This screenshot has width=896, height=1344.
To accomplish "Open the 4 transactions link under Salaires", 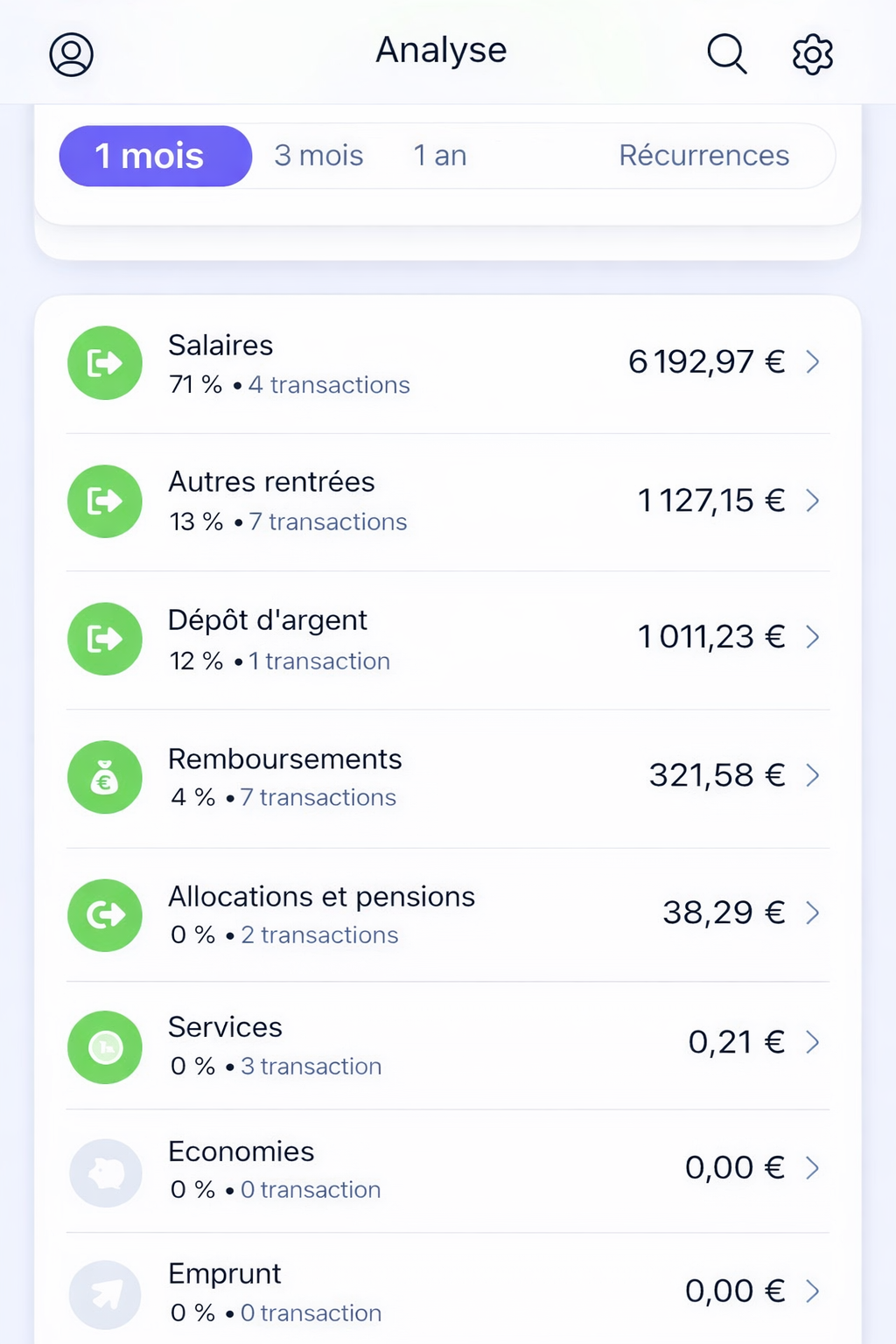I will point(329,385).
